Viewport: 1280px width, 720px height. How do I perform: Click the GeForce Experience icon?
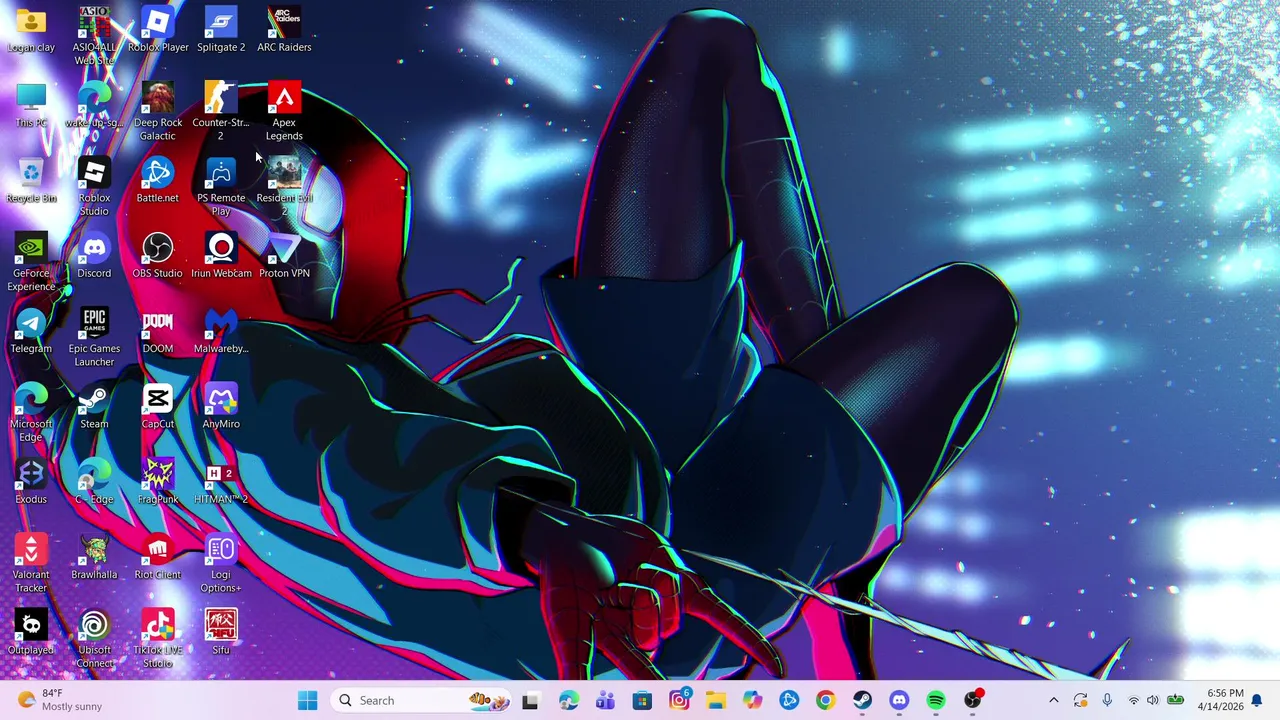click(31, 263)
